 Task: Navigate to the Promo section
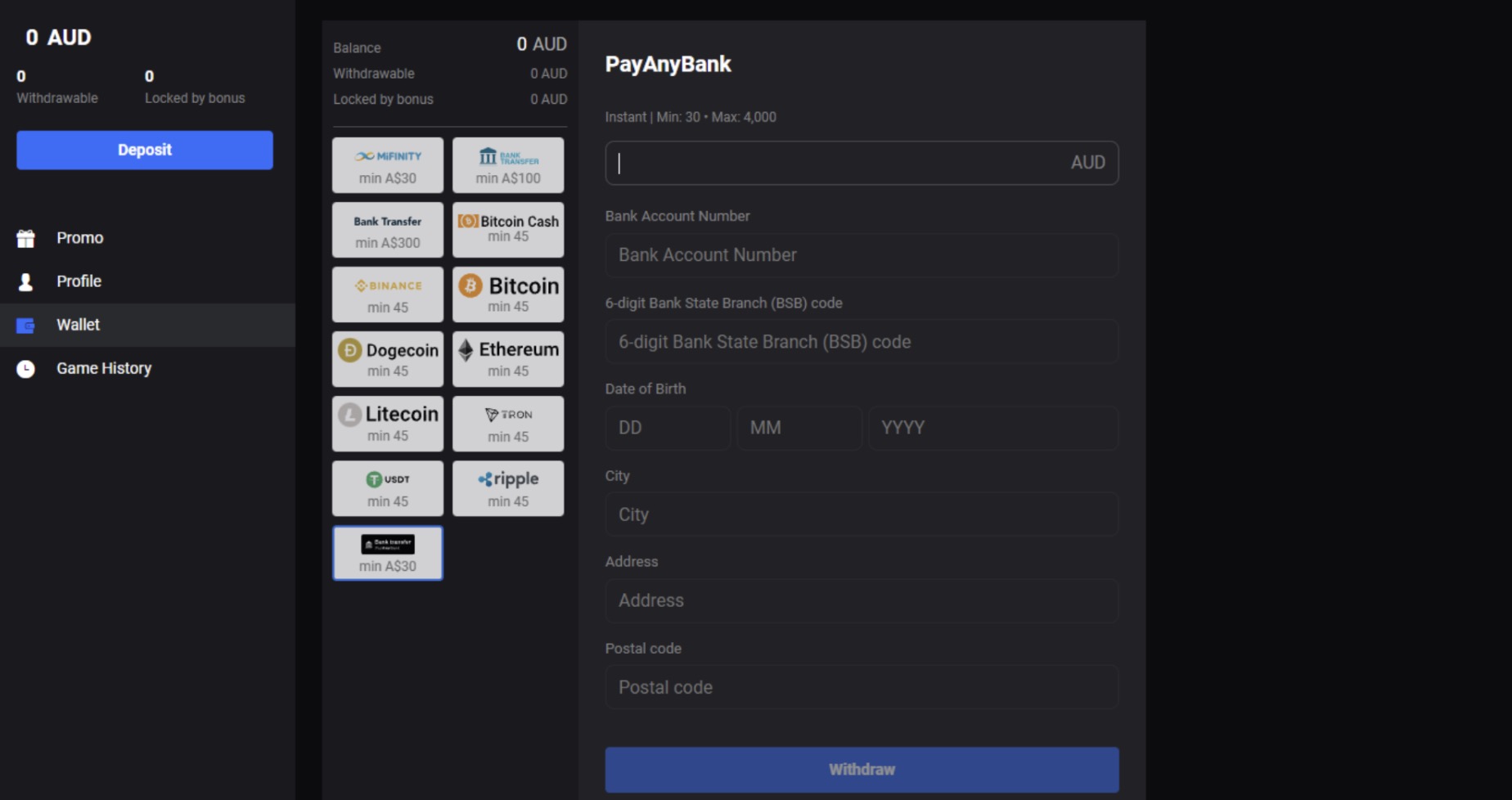pos(79,237)
